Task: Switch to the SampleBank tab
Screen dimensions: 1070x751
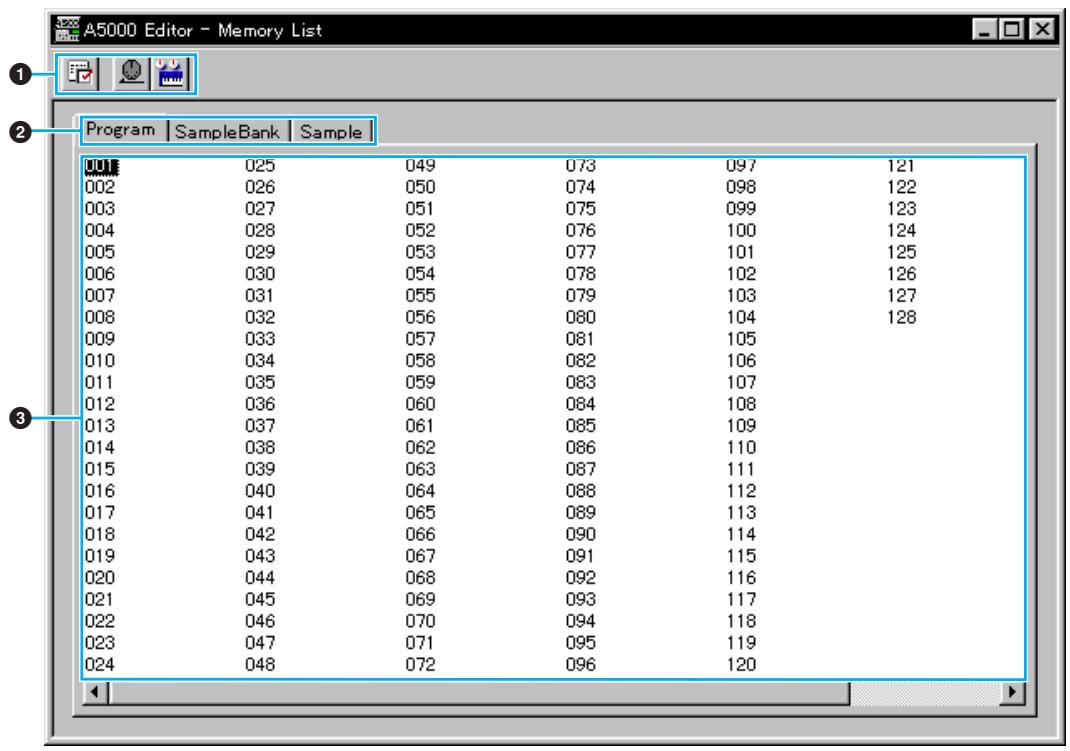Action: coord(227,131)
